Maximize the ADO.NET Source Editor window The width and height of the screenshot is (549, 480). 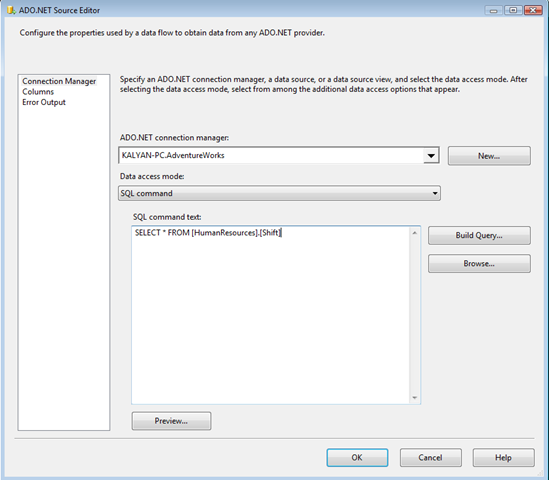click(513, 11)
